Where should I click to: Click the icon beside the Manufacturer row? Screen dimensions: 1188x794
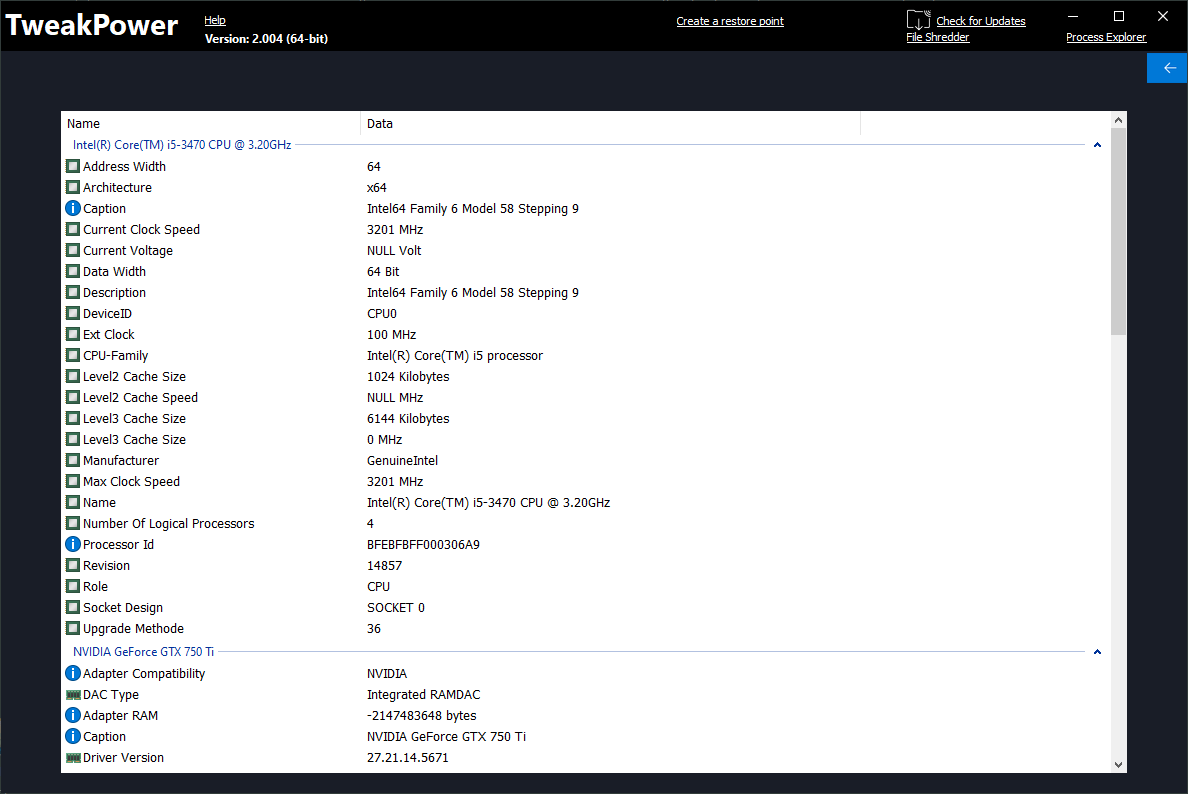(73, 461)
